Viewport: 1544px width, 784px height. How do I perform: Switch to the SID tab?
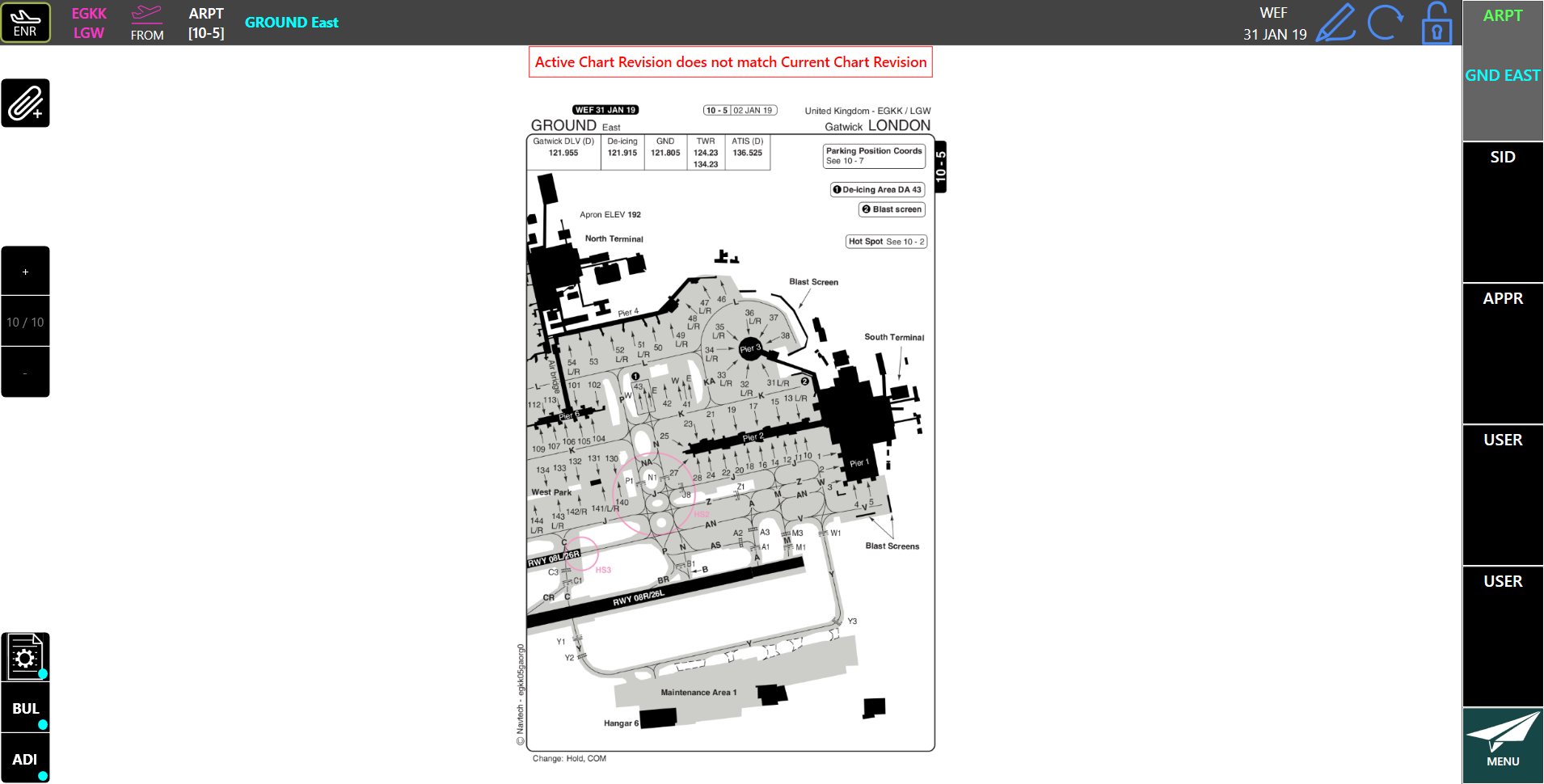tap(1503, 212)
